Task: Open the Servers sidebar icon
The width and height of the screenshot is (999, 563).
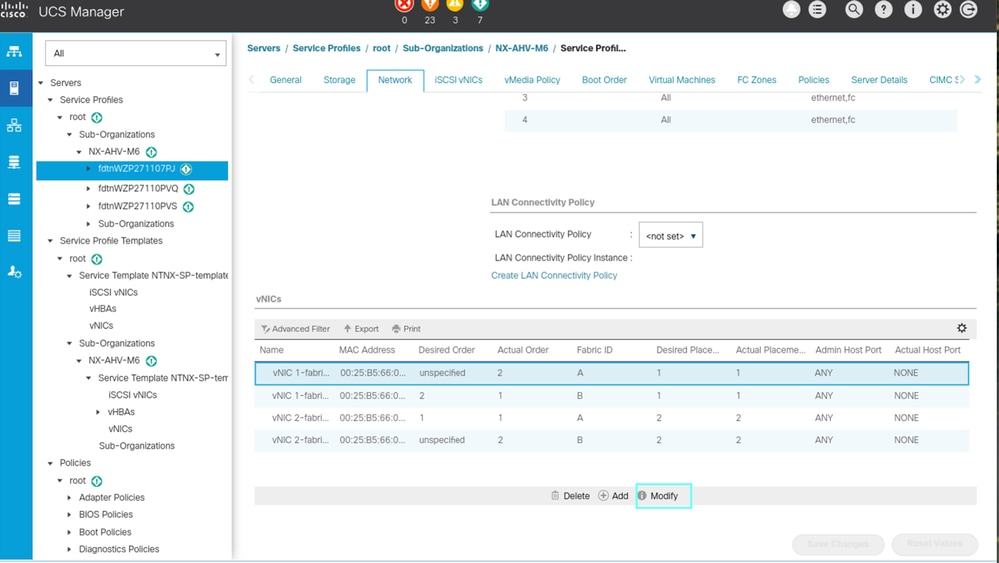Action: [14, 88]
